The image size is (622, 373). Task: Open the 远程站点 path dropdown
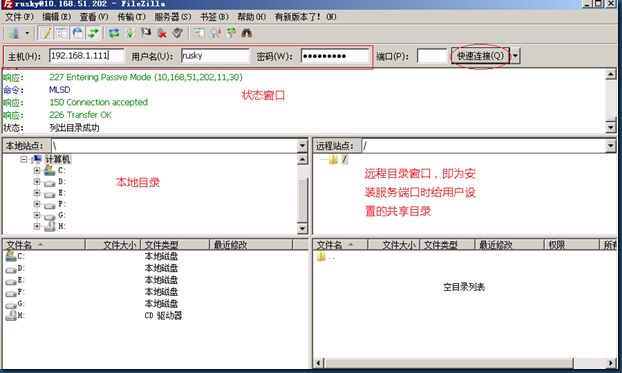(x=610, y=146)
